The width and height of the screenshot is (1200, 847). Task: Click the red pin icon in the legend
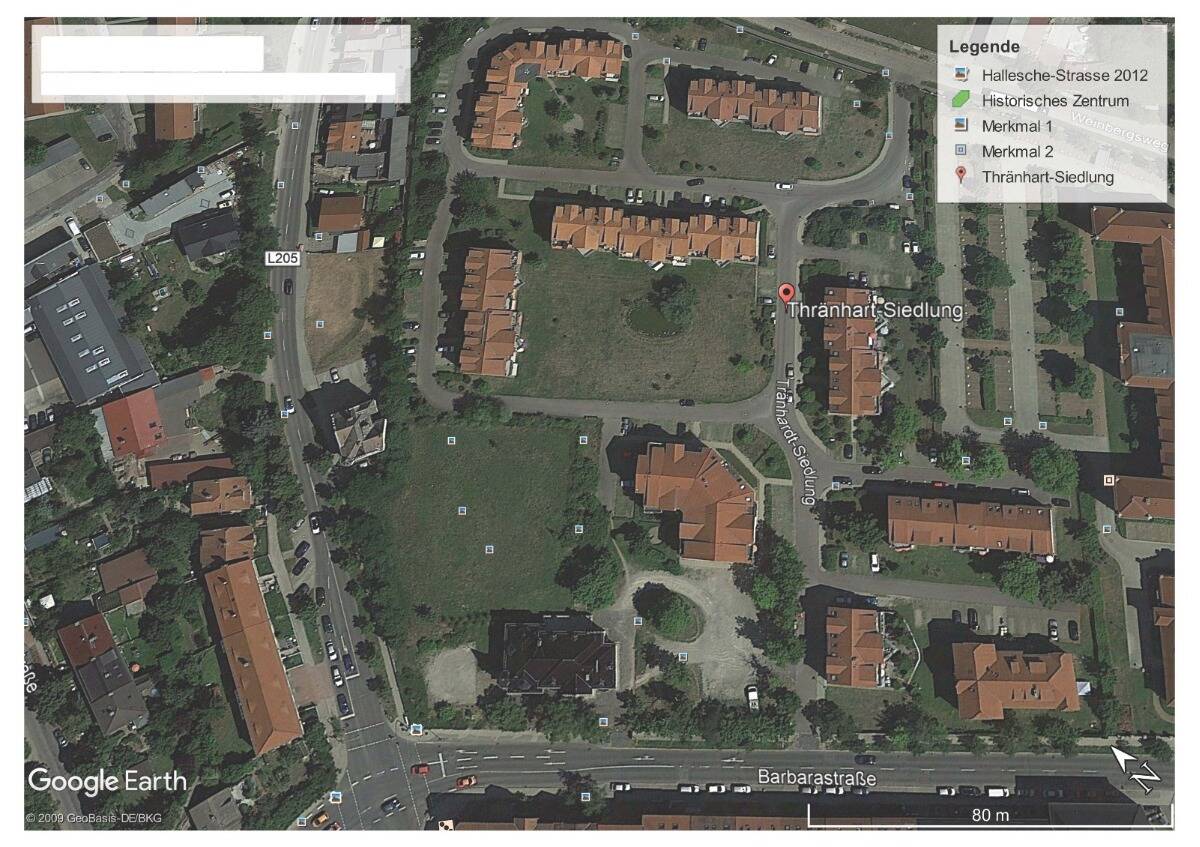coord(960,176)
